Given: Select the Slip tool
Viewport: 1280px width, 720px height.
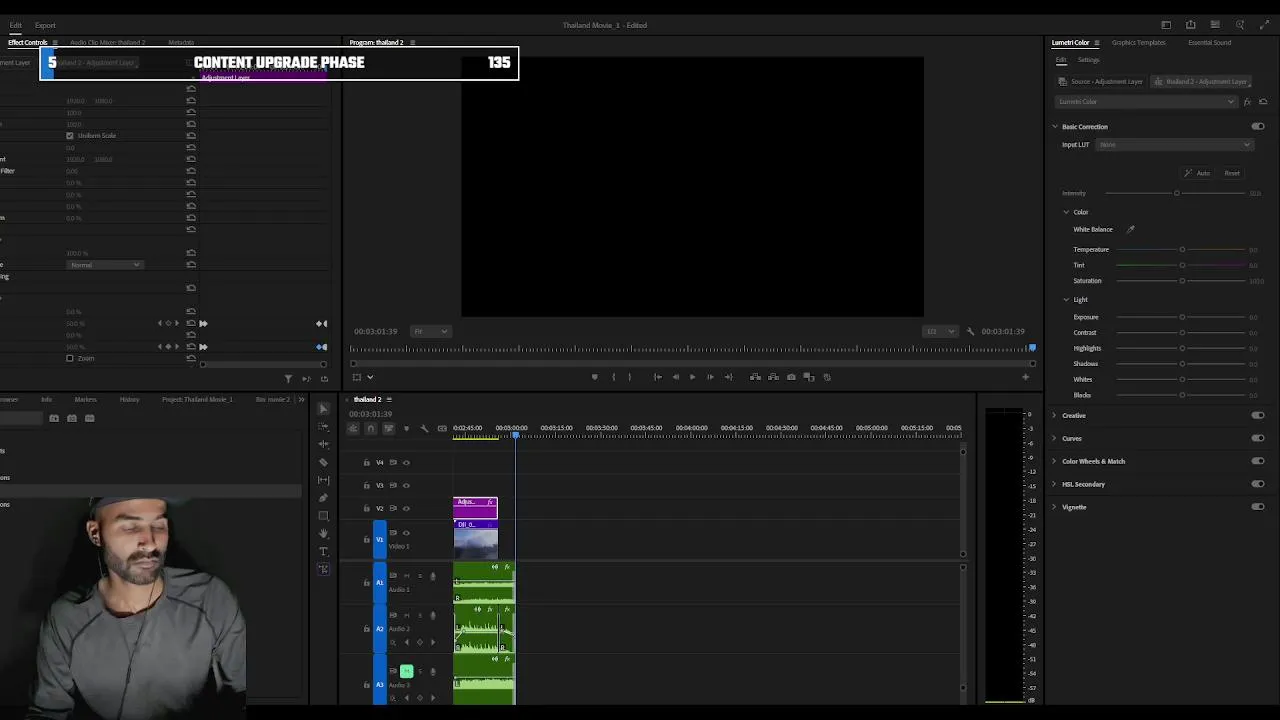Looking at the screenshot, I should click(323, 480).
